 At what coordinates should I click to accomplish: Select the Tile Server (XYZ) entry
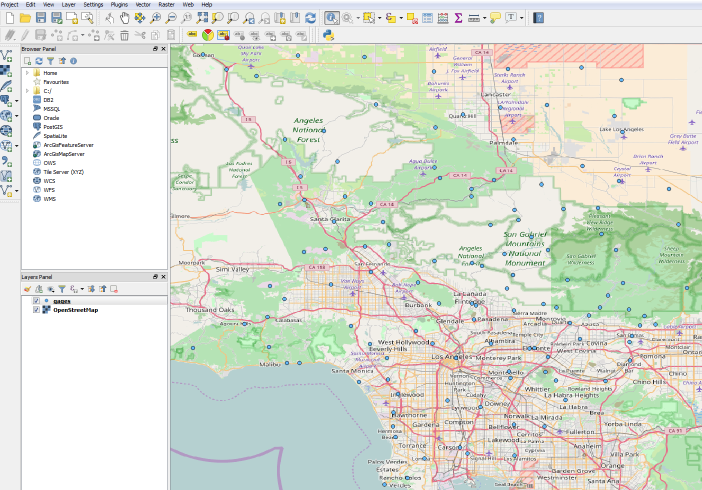pyautogui.click(x=64, y=172)
